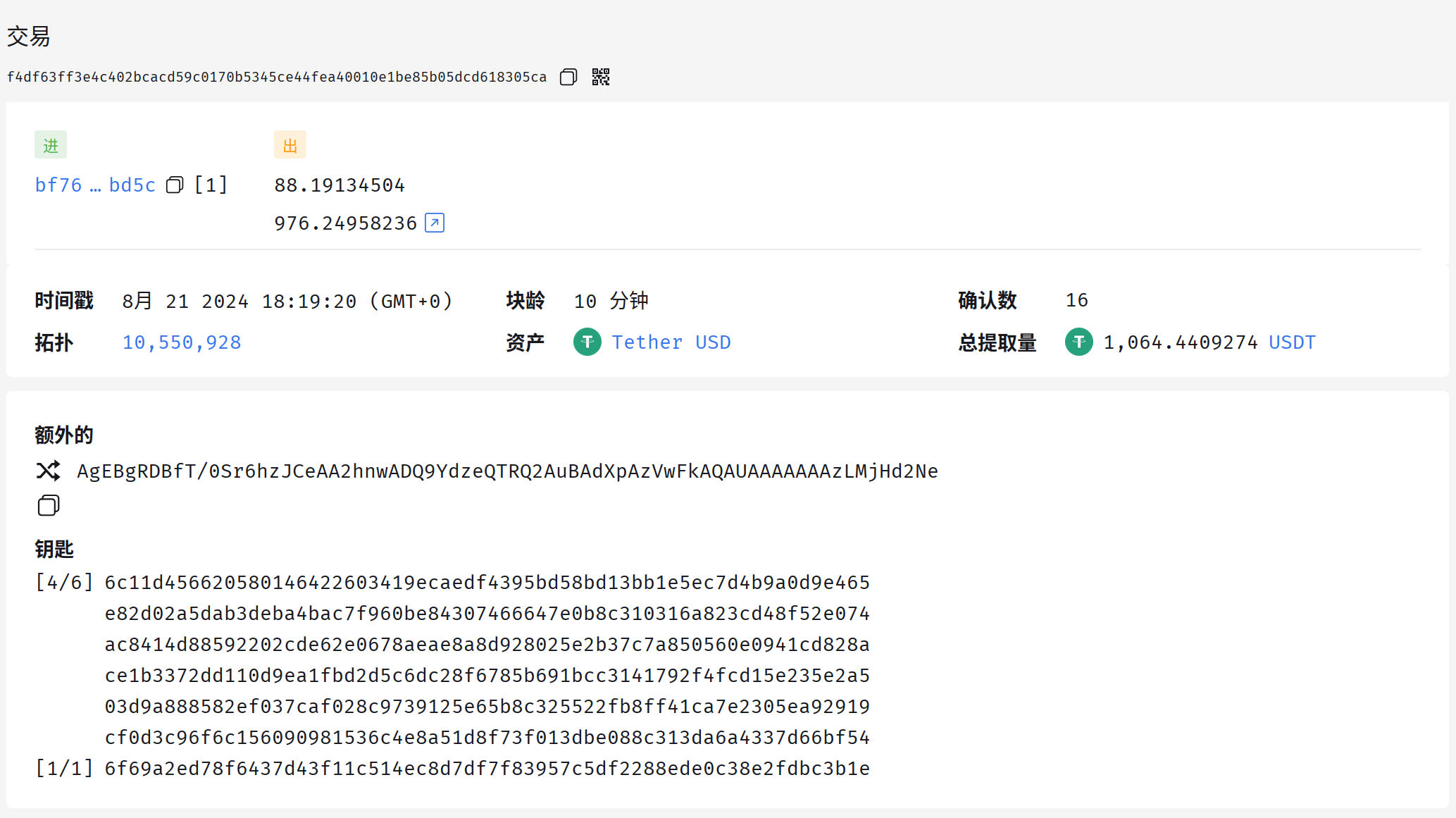This screenshot has width=1456, height=818.
Task: Select key starting with ce1b3372
Action: click(x=487, y=676)
